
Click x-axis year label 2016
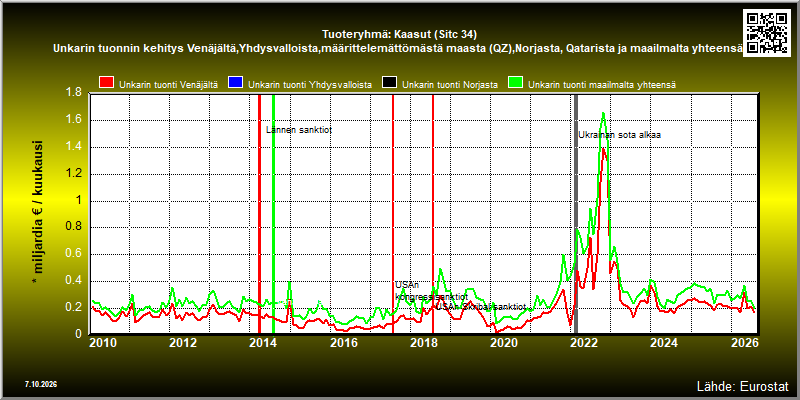343,342
